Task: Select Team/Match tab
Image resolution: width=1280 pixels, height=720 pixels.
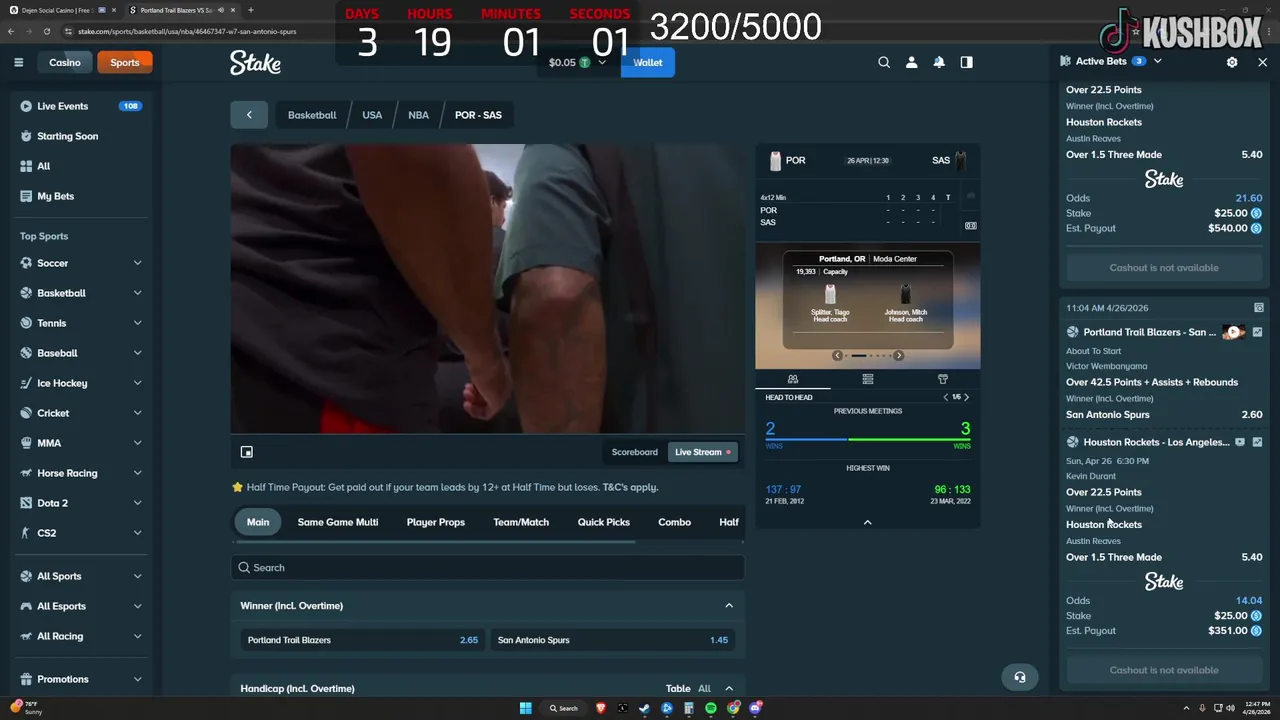Action: pos(521,522)
